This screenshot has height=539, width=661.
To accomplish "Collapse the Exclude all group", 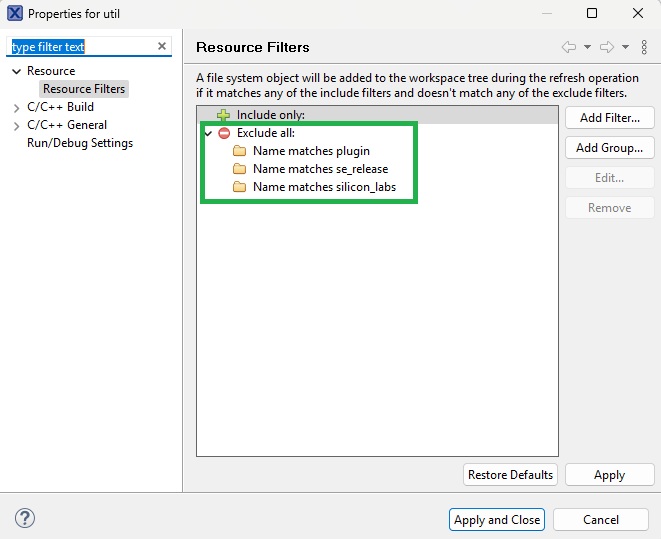I will (208, 134).
